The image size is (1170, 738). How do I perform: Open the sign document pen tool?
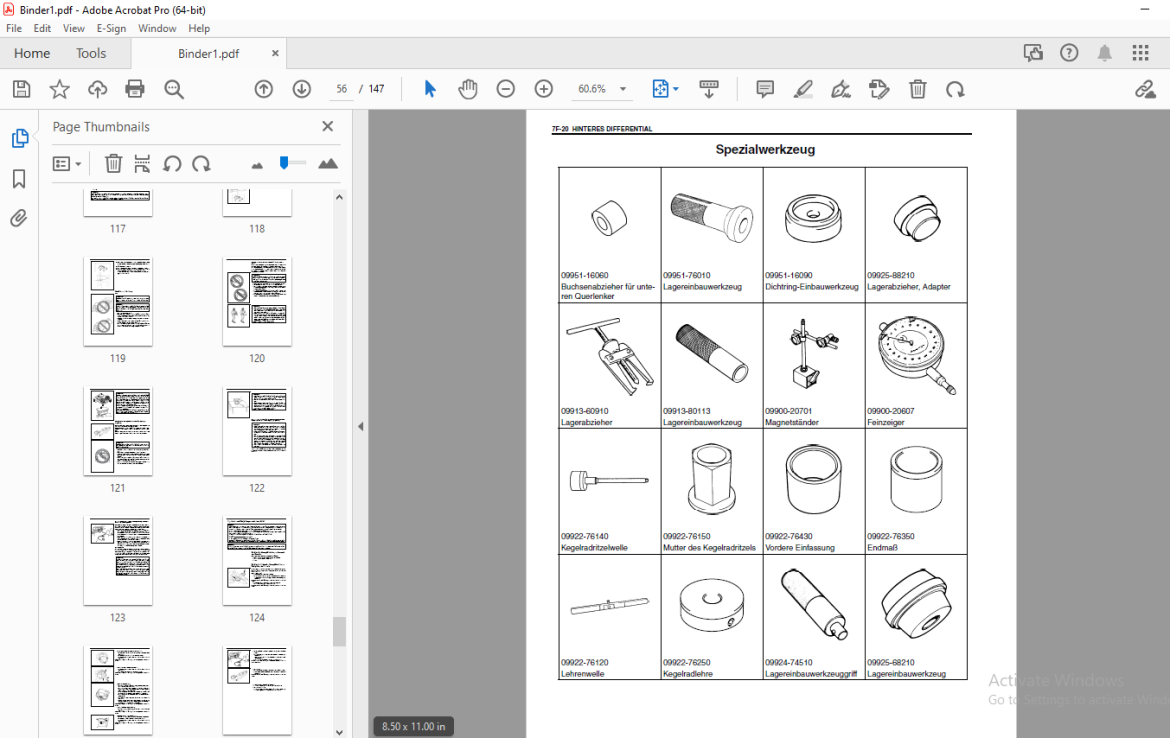pos(841,90)
